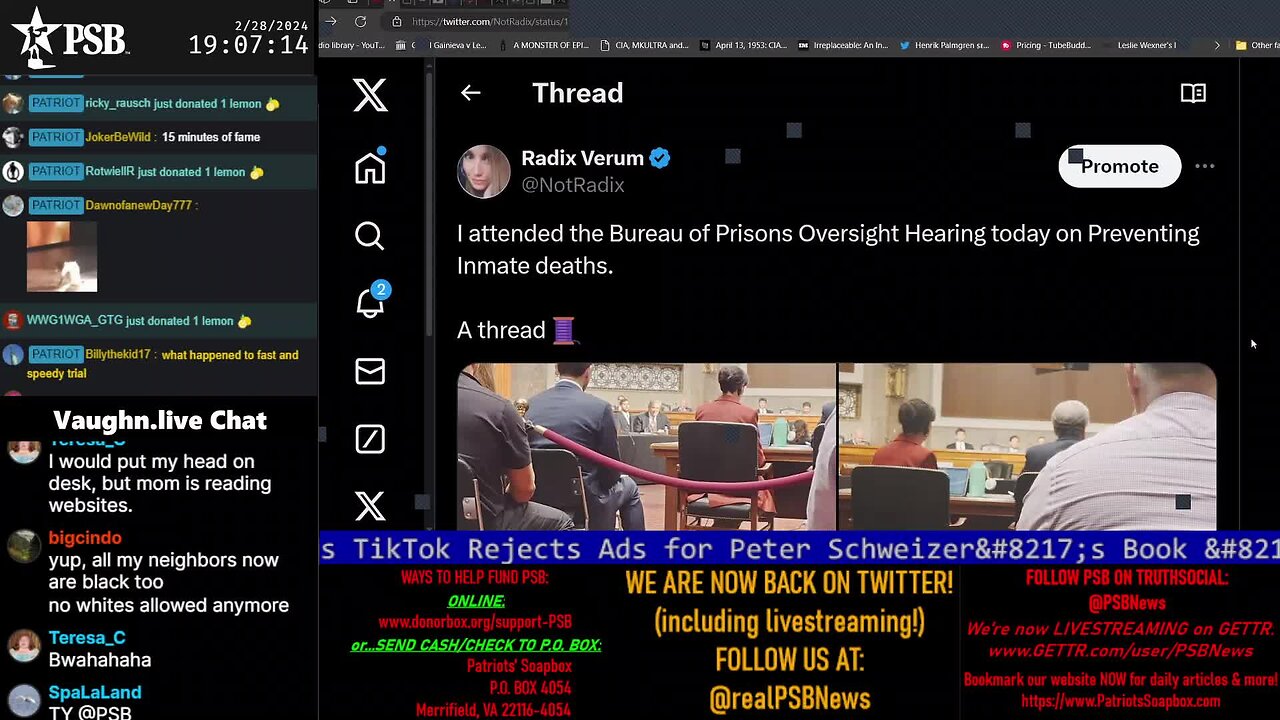Open the 'Irreplaceable: An In...' bookmark

[x=842, y=45]
